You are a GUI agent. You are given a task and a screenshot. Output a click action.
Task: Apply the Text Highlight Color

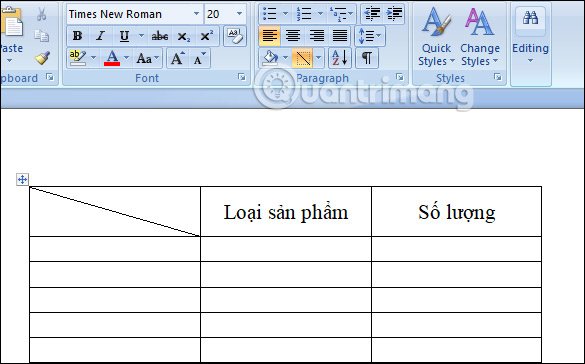point(78,58)
